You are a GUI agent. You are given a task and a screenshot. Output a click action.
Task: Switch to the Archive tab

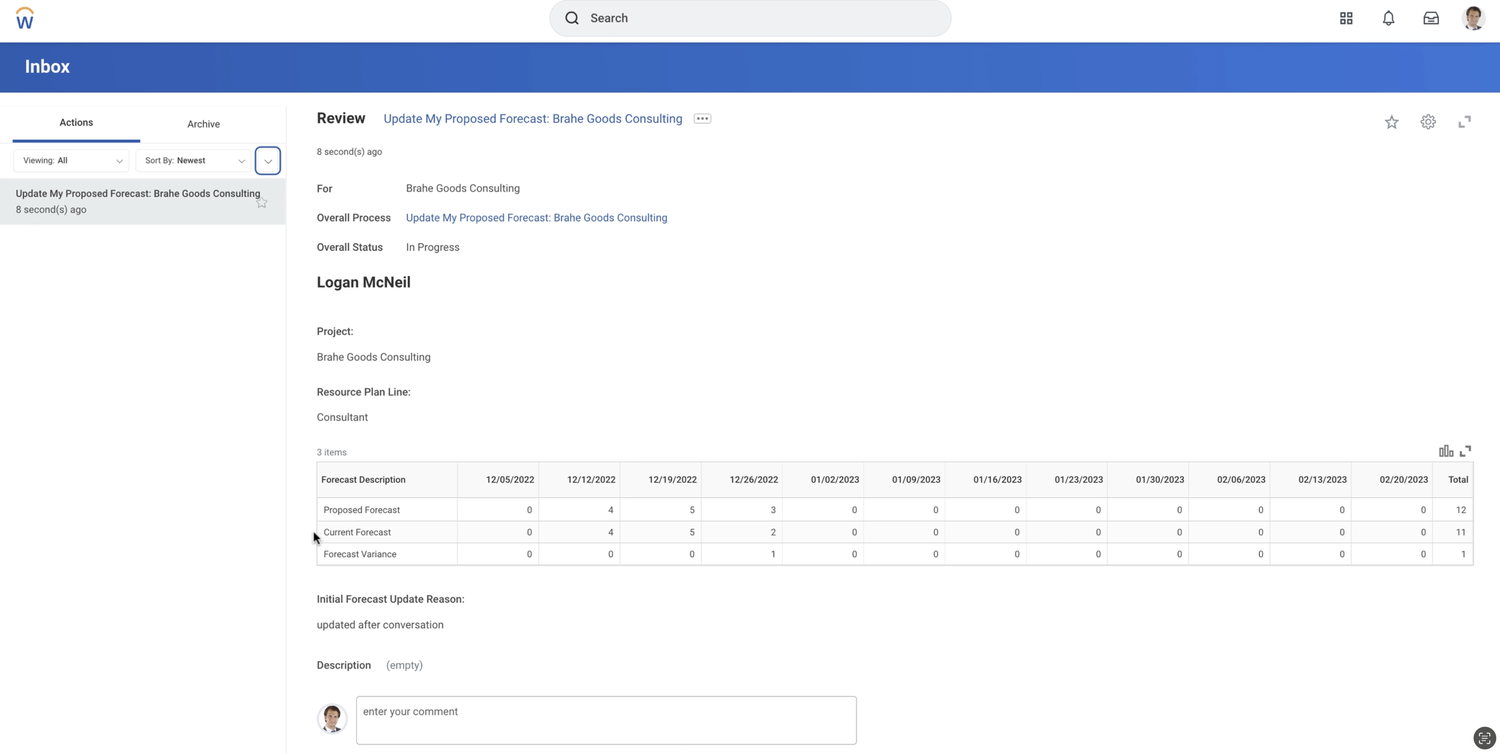coord(203,123)
